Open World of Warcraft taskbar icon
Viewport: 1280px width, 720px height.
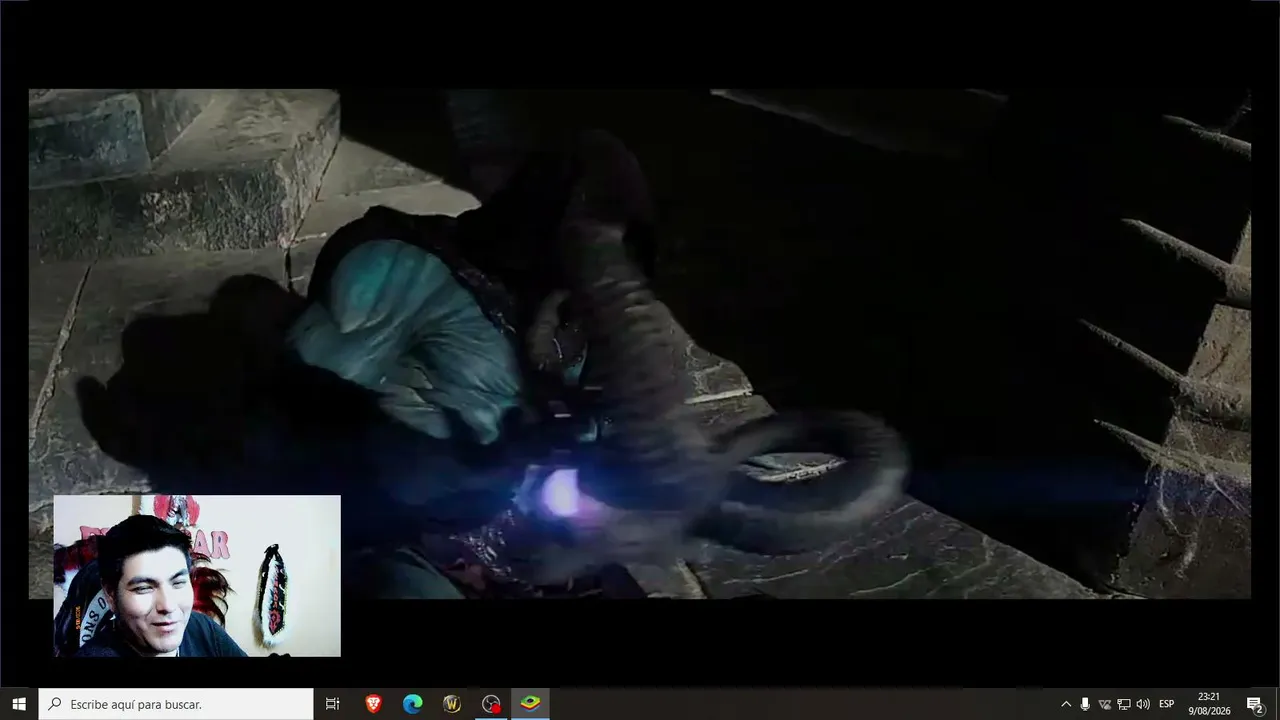(451, 704)
